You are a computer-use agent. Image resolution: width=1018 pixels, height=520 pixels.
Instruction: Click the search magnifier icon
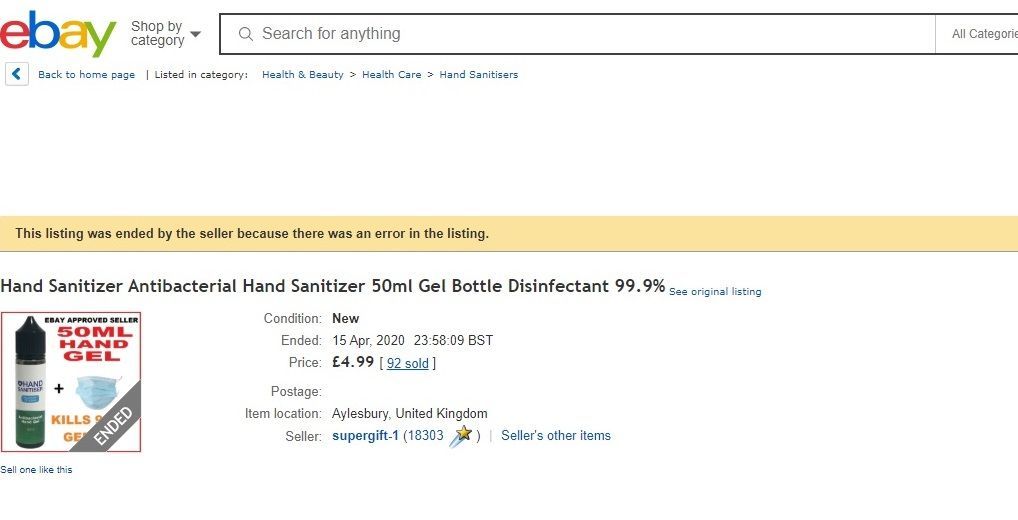pos(245,34)
